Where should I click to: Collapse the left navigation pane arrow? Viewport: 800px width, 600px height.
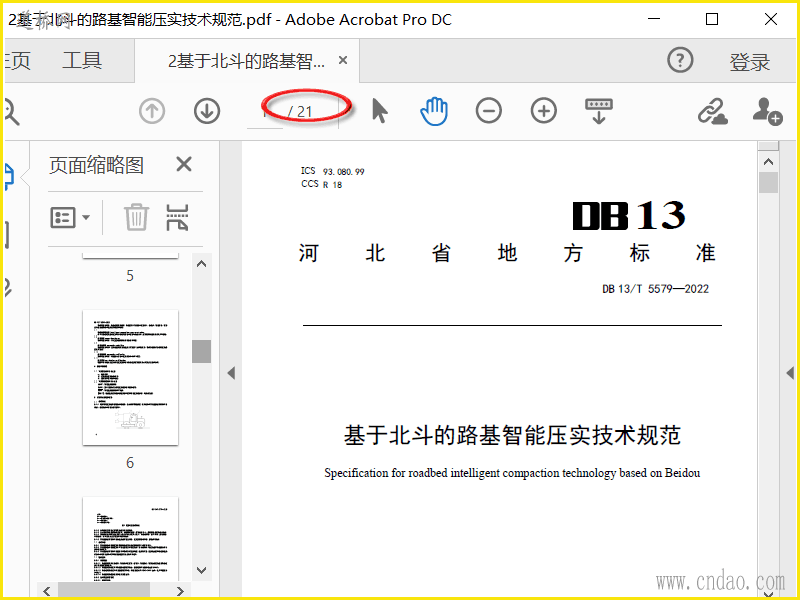click(x=231, y=373)
